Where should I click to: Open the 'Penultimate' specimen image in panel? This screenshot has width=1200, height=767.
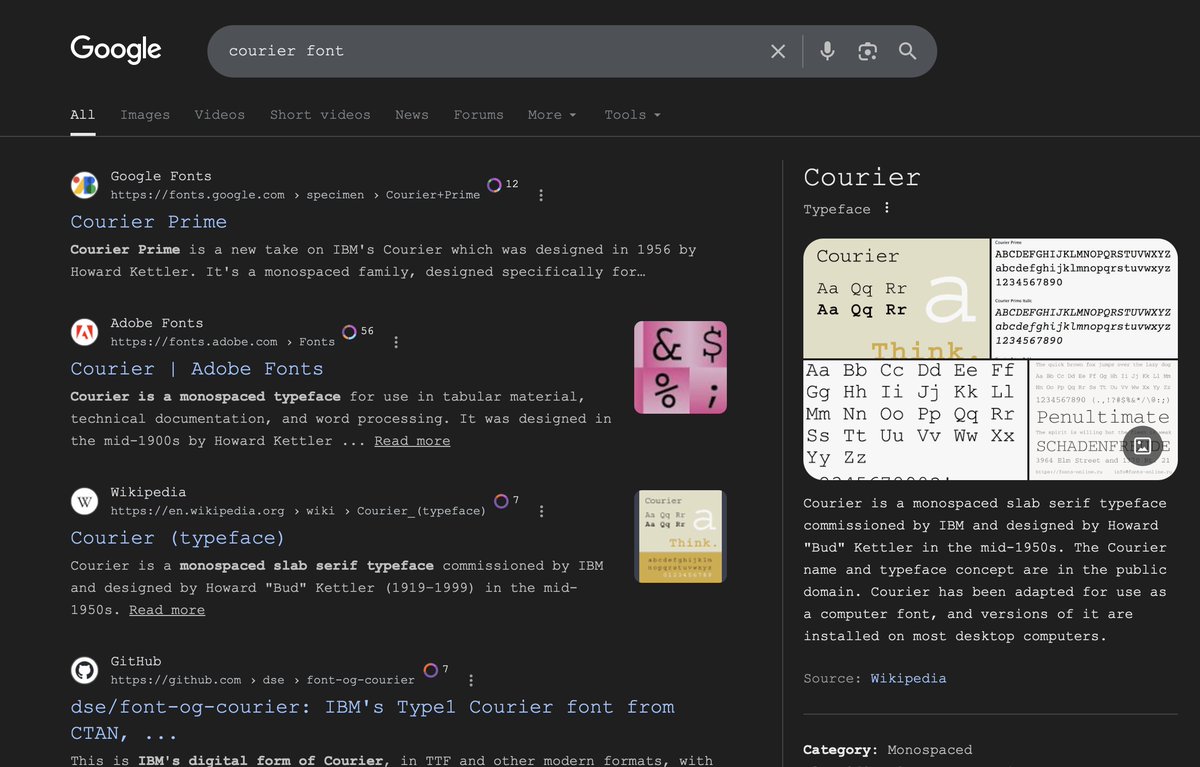1103,421
